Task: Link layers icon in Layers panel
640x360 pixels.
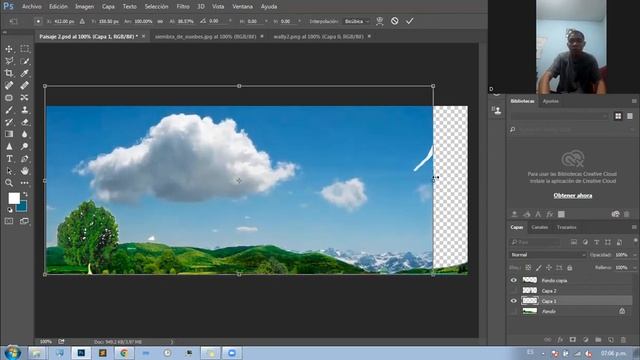Action: [547, 340]
